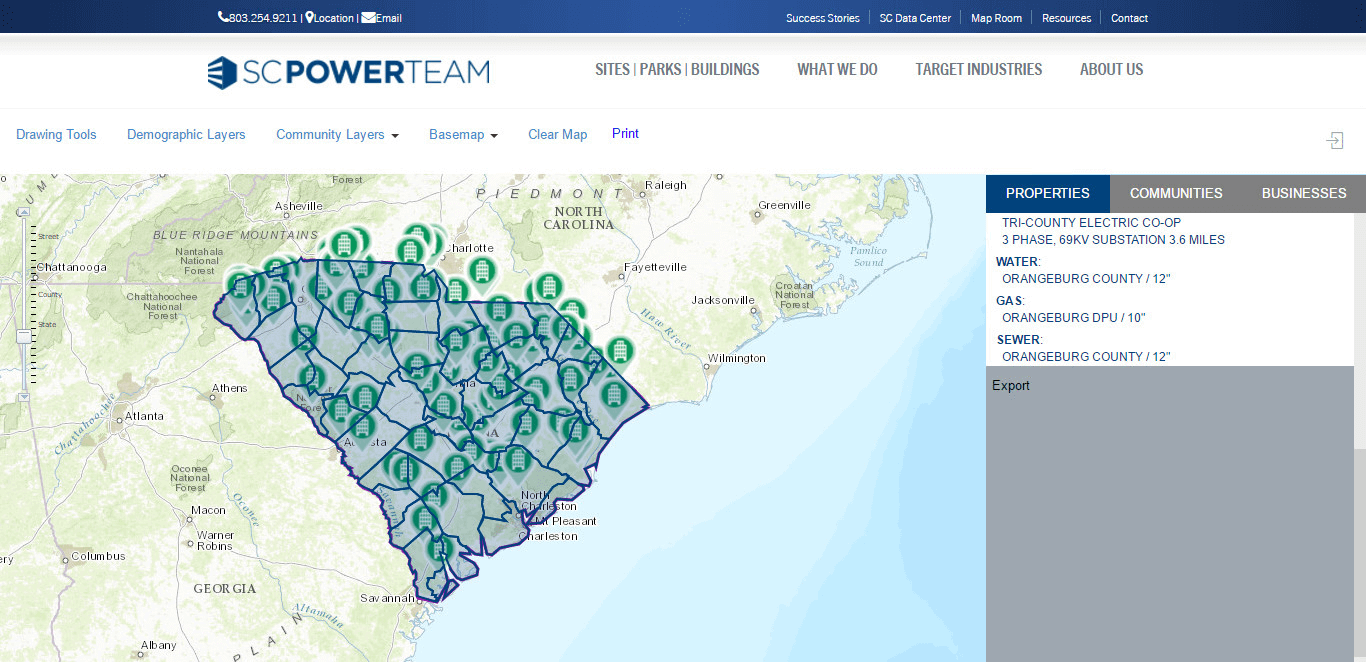Select the property marker nearest Haw River label
Screen dimensions: 1366x662
click(620, 351)
